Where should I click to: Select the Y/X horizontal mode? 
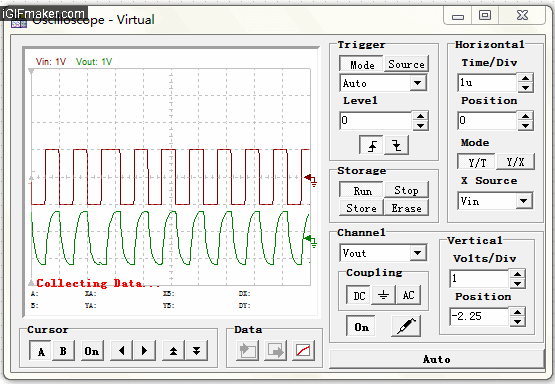point(515,162)
